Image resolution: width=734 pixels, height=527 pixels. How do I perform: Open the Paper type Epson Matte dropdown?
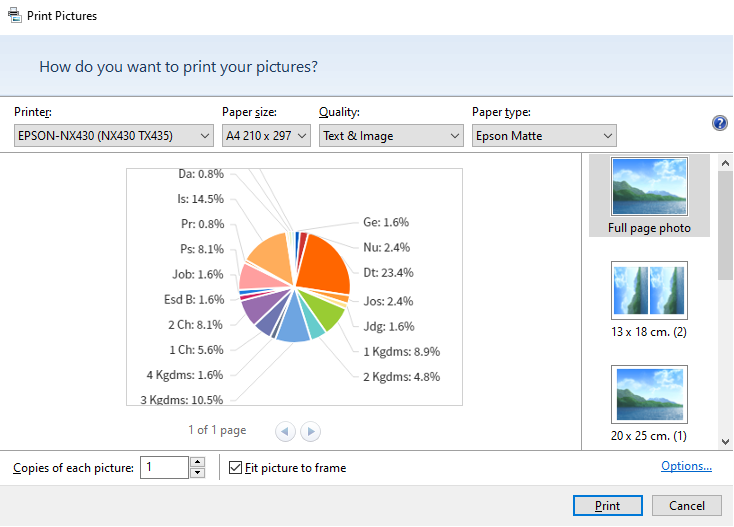(x=544, y=136)
